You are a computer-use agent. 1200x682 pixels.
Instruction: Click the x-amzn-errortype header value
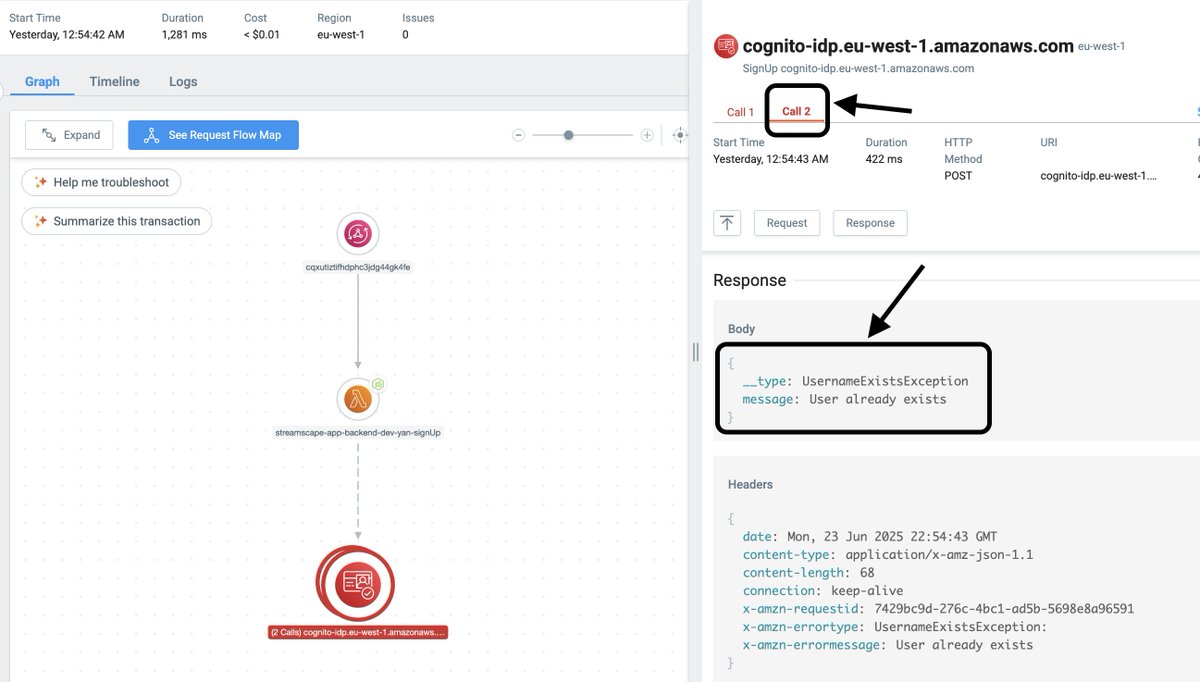[960, 626]
